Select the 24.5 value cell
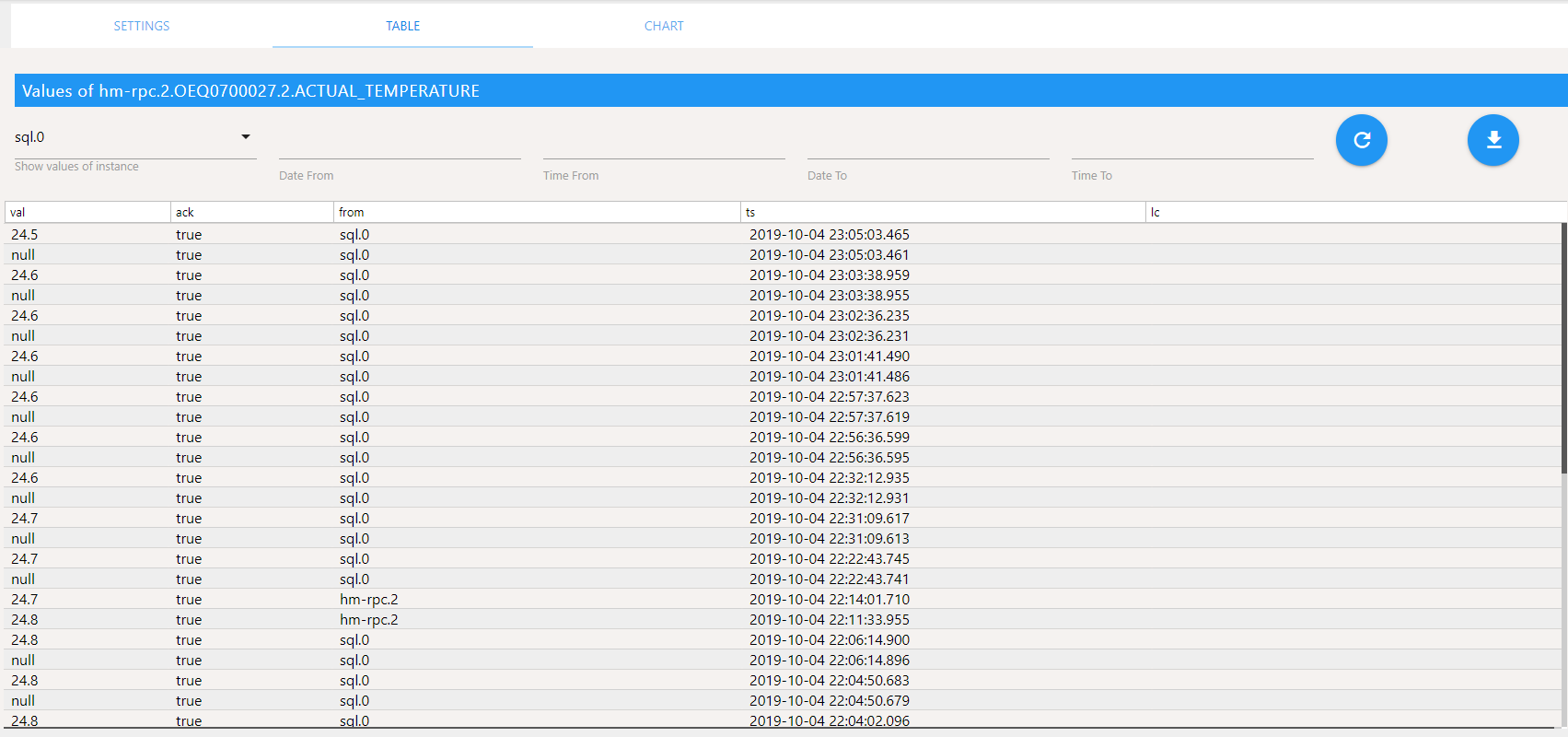1568x737 pixels. [x=25, y=235]
